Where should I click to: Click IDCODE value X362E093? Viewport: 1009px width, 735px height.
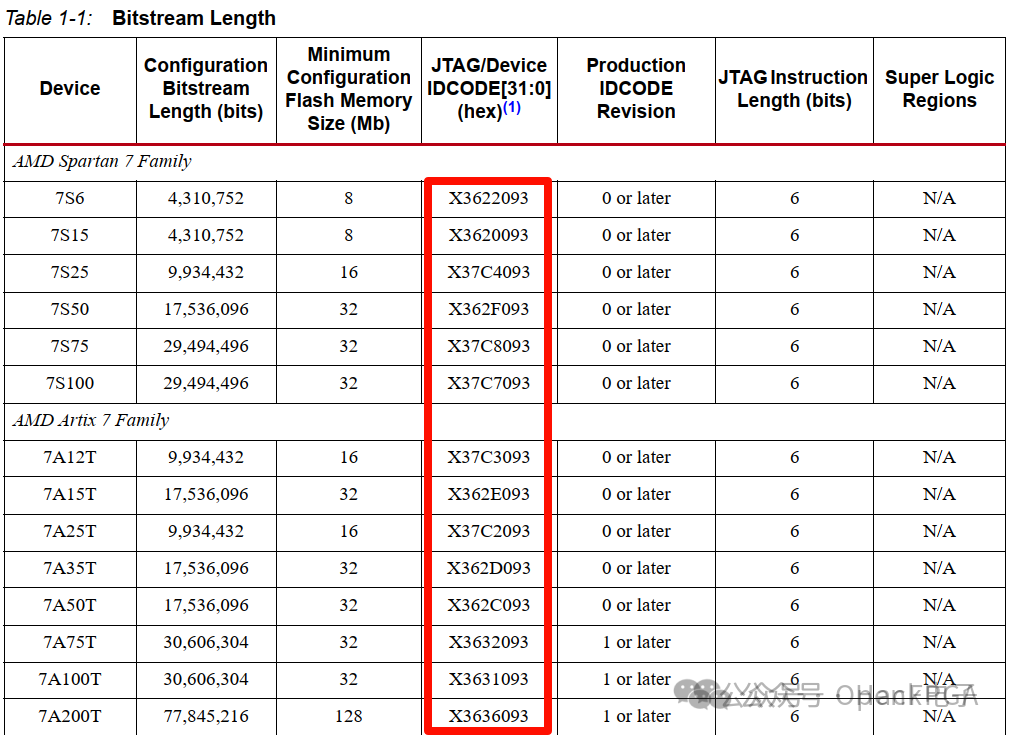click(488, 494)
